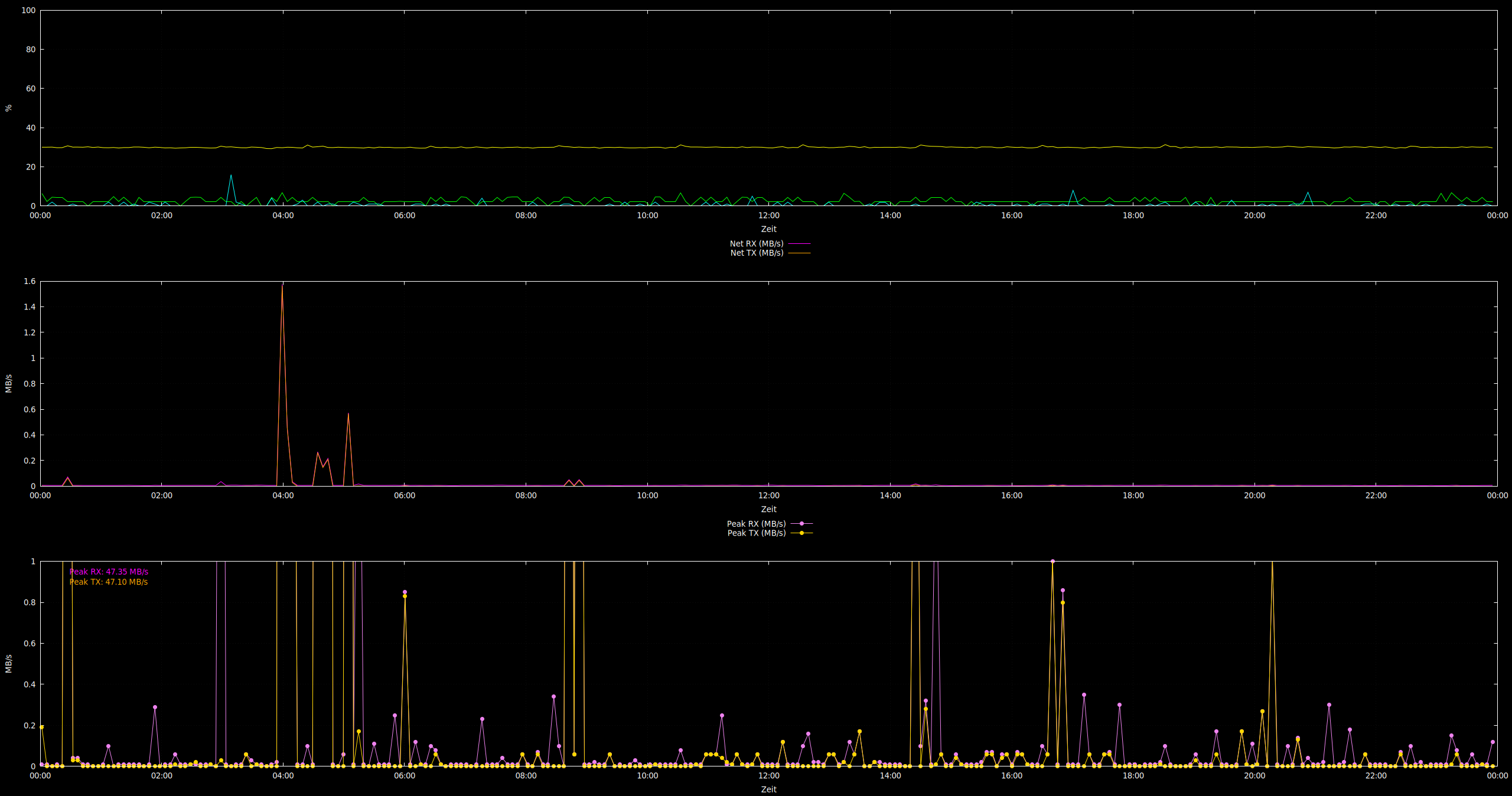Click the Peak RX legend label
The image size is (1512, 796).
pyautogui.click(x=756, y=524)
